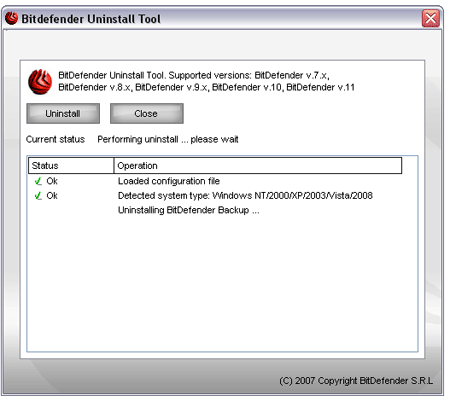Close the window with the red X
Screen dimensions: 450x401
(431, 18)
